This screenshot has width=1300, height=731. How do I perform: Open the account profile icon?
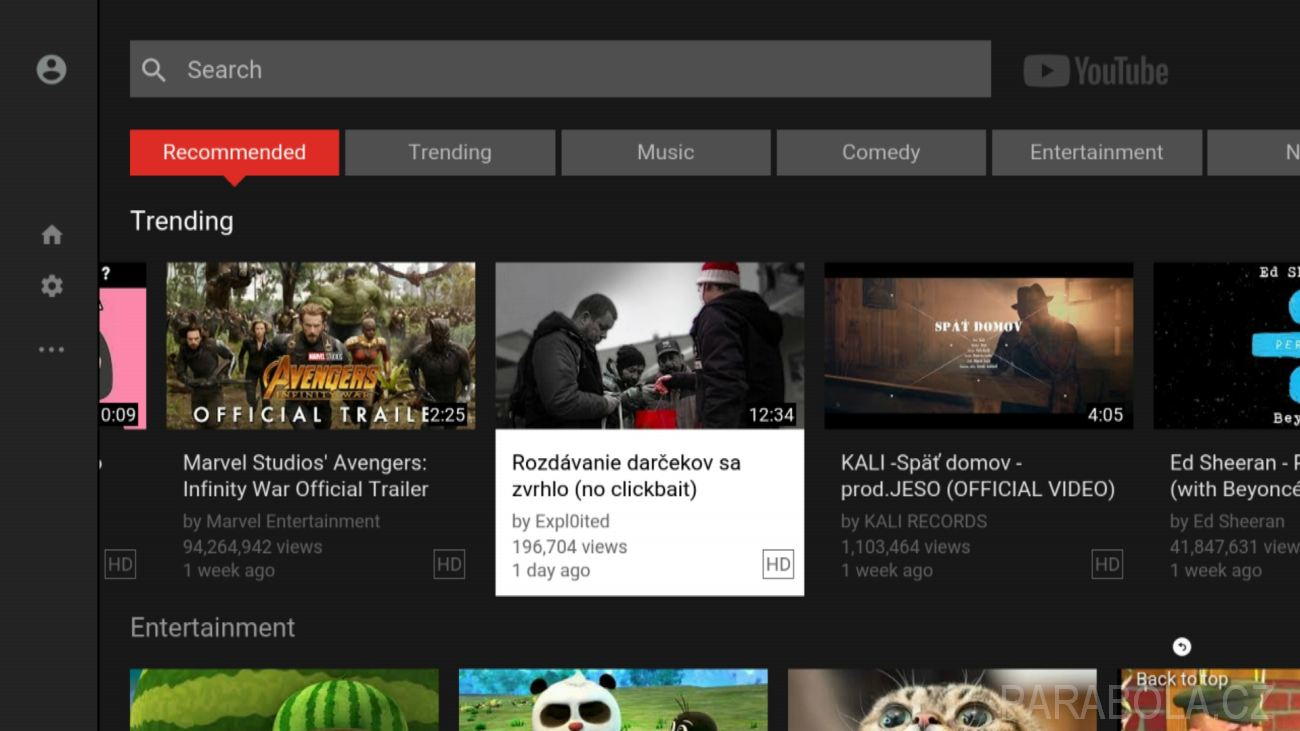pyautogui.click(x=51, y=69)
